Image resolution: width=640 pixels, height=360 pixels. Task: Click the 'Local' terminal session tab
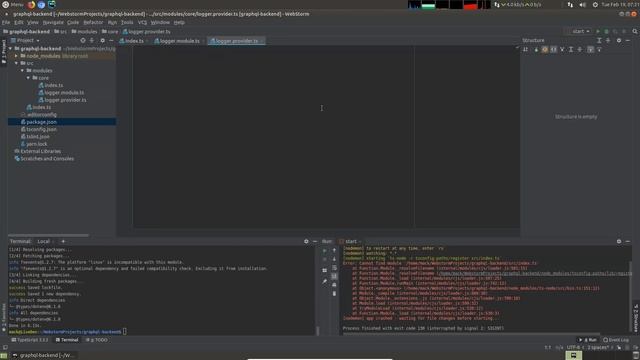[43, 241]
